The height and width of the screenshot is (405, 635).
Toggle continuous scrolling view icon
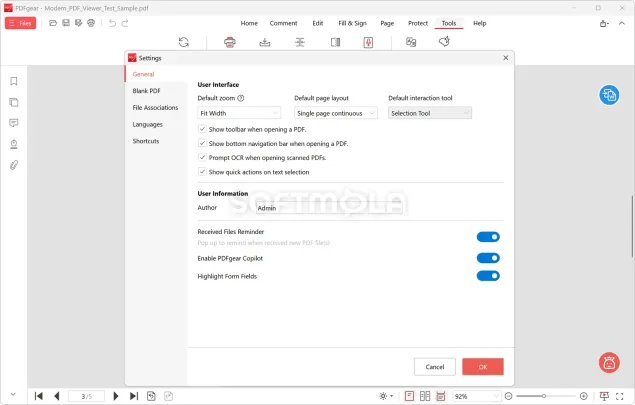441,396
